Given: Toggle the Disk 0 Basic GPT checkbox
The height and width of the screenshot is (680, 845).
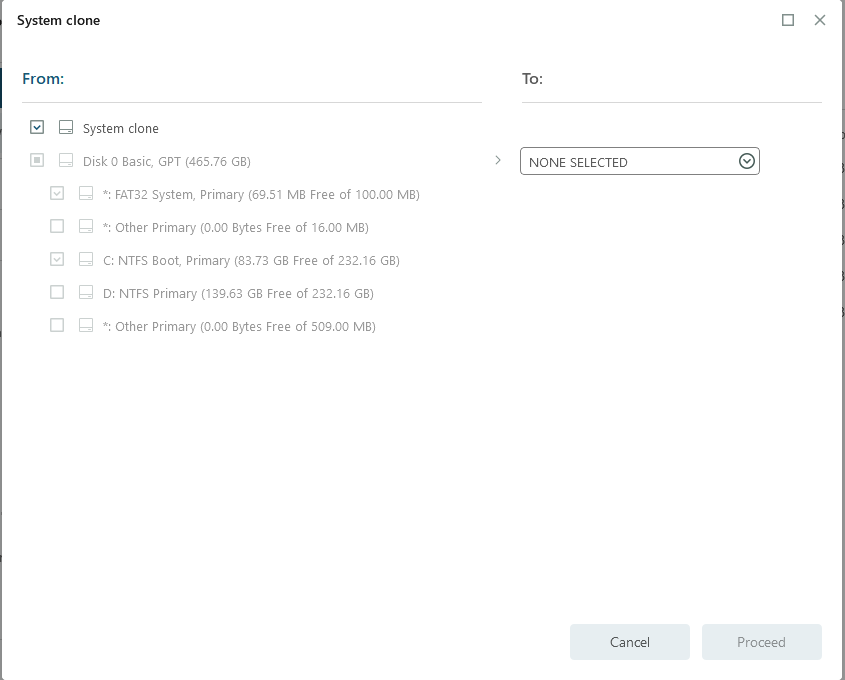Looking at the screenshot, I should (x=37, y=161).
